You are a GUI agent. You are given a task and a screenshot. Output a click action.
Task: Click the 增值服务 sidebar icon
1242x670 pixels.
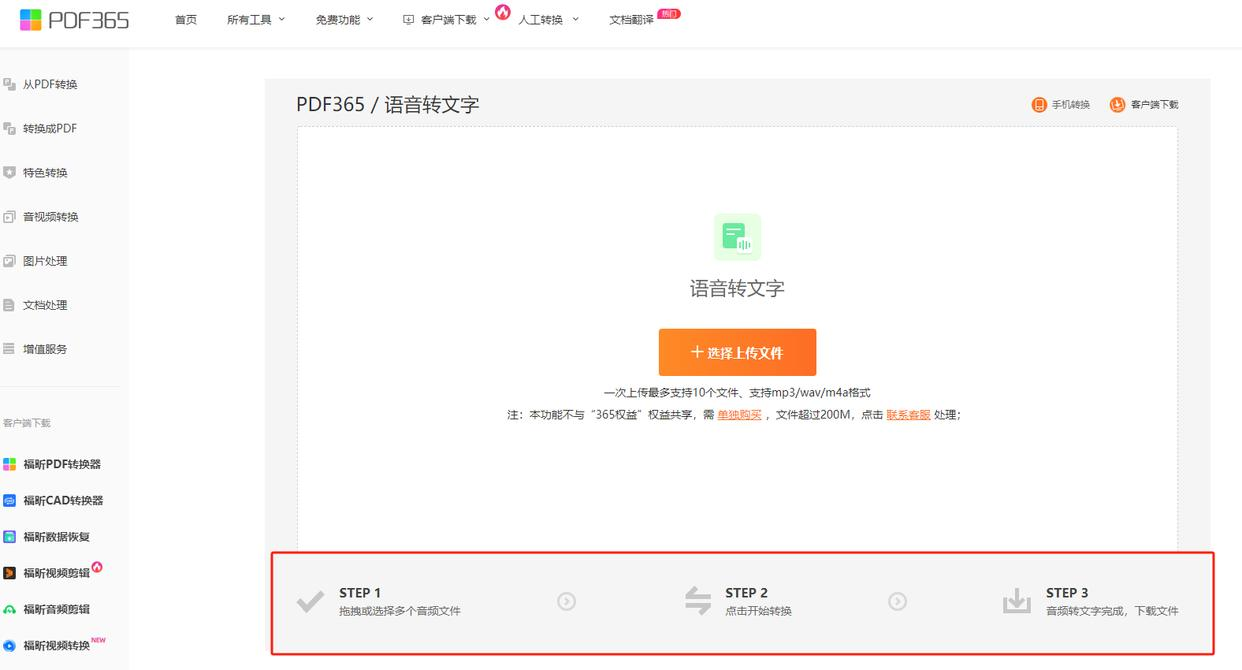pyautogui.click(x=10, y=349)
